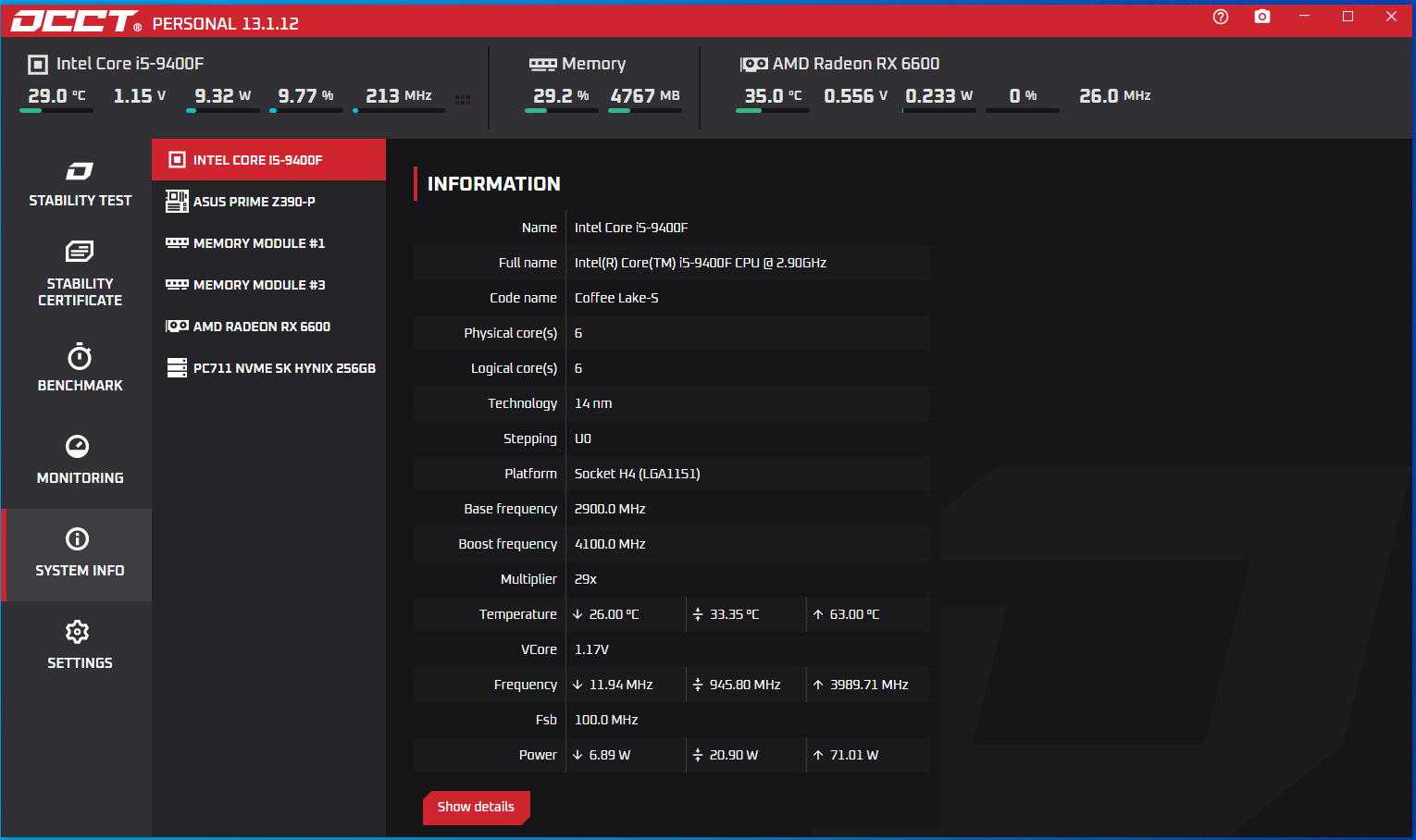Image resolution: width=1416 pixels, height=840 pixels.
Task: Select Intel Core i5-9400F device tab
Action: (268, 160)
